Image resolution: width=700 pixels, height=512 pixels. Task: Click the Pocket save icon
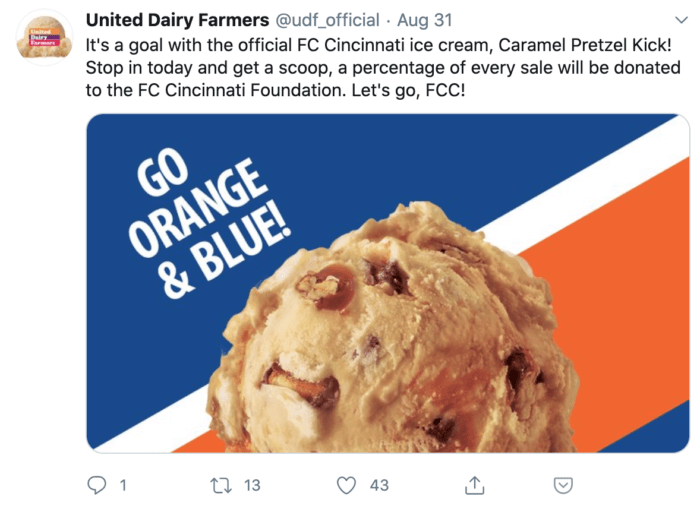click(x=565, y=485)
